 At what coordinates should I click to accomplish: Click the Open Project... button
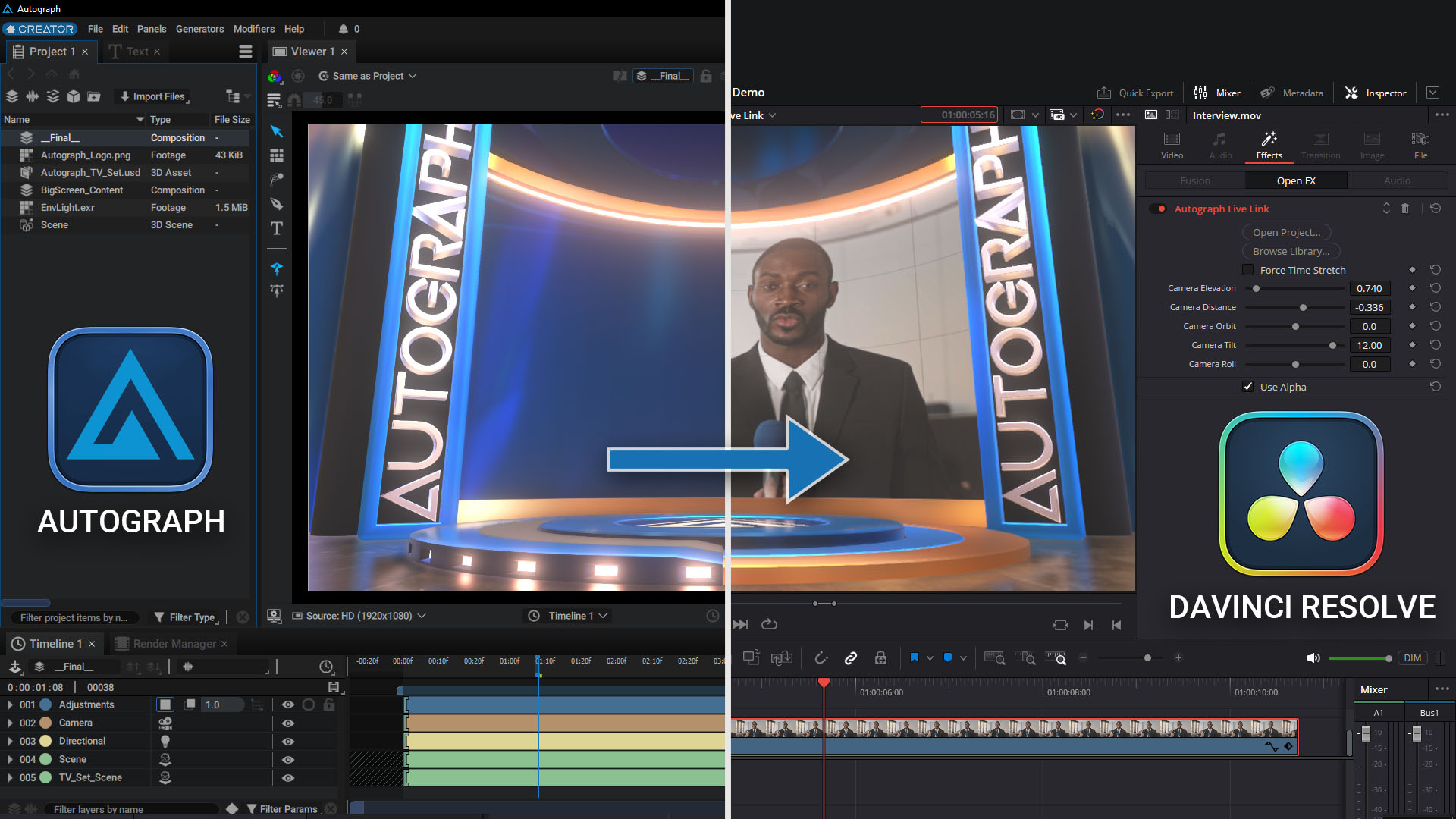tap(1286, 232)
